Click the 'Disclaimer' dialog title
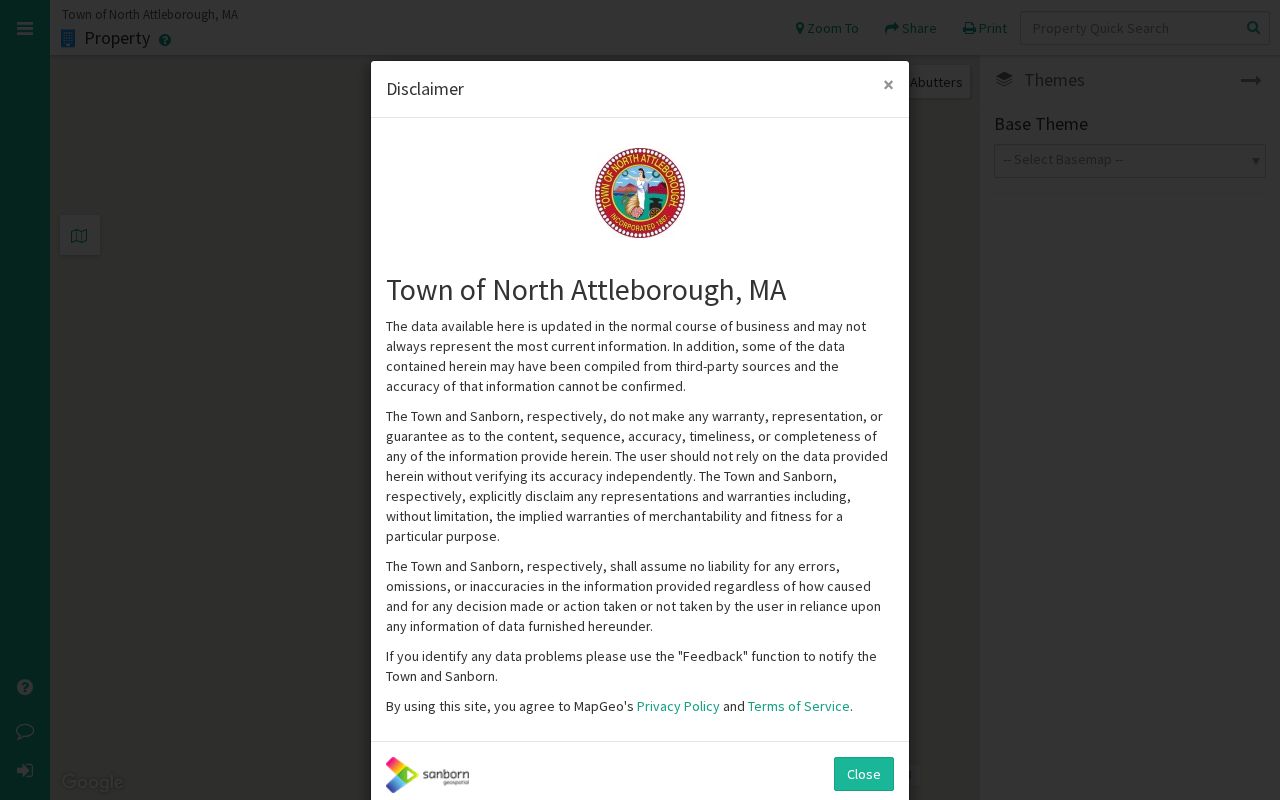Screen dimensions: 1280x800 coord(425,89)
